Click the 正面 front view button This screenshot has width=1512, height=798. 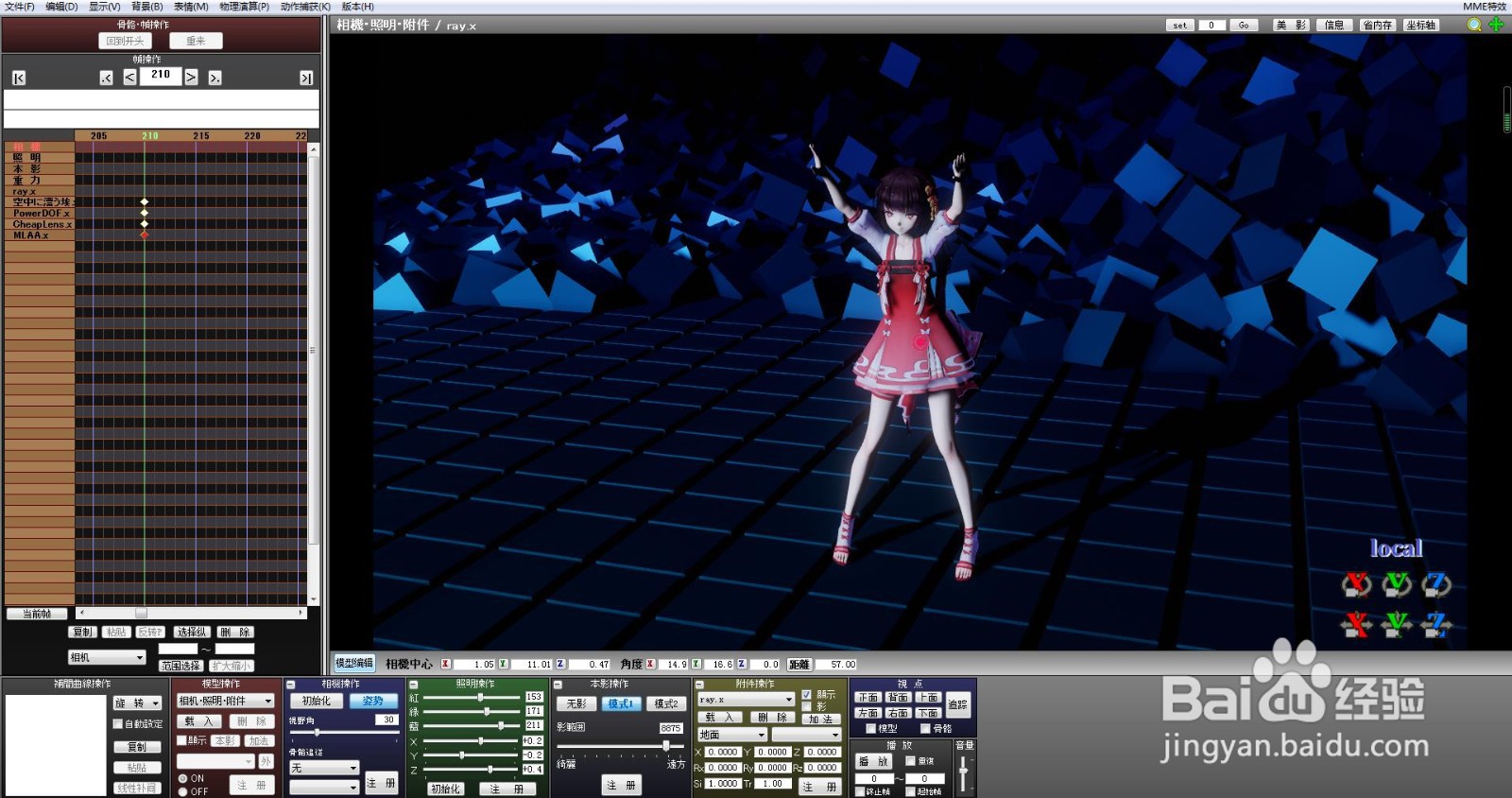tap(868, 698)
